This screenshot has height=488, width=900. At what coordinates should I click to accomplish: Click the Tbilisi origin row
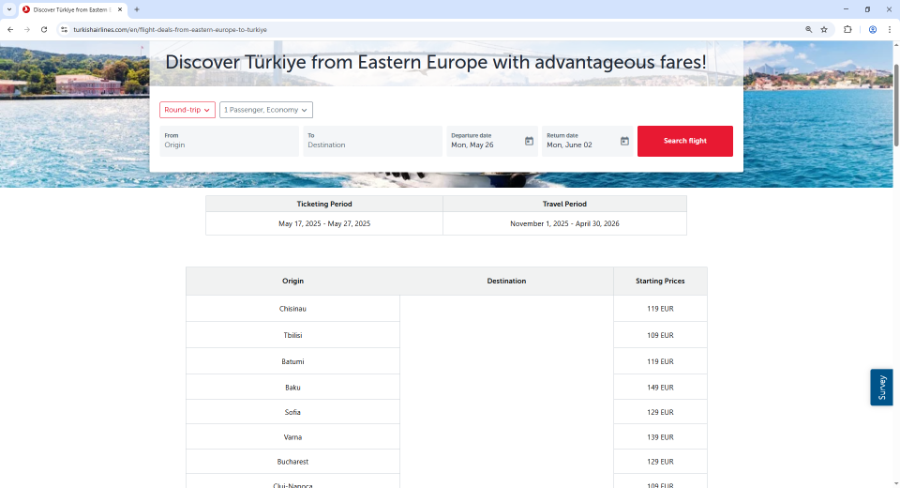click(x=293, y=335)
